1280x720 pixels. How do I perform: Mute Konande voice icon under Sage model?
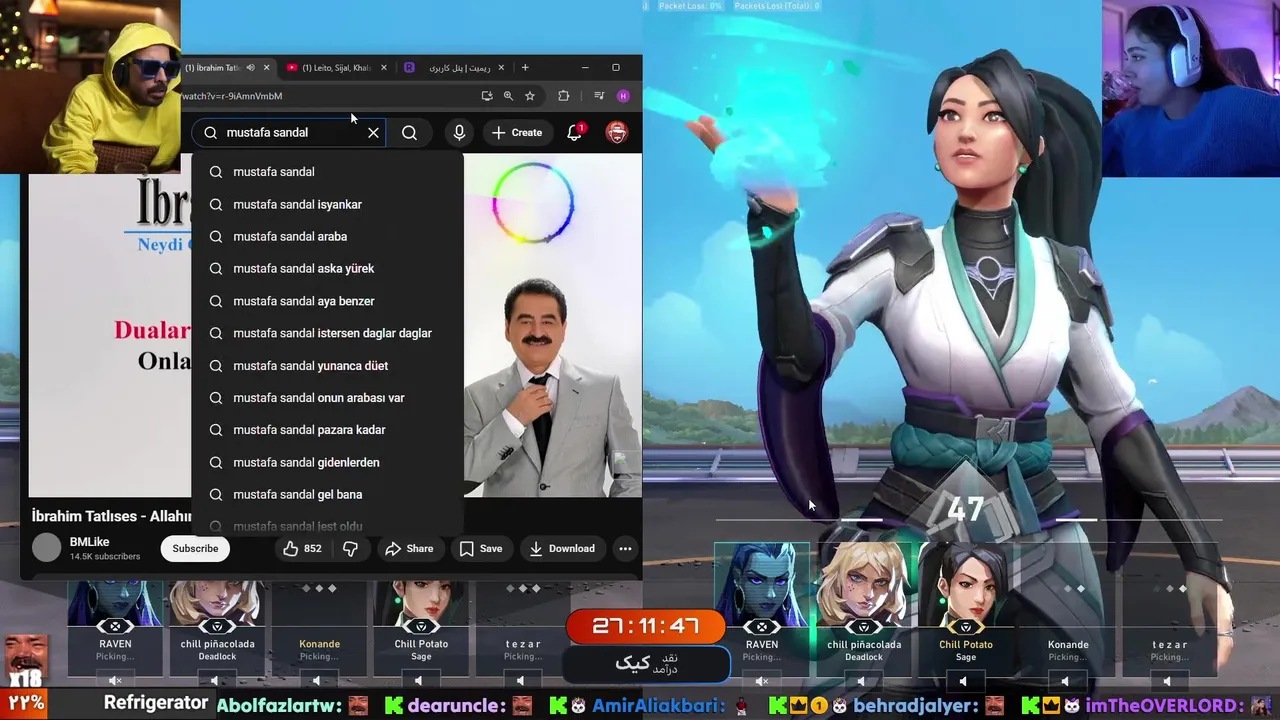[1065, 681]
